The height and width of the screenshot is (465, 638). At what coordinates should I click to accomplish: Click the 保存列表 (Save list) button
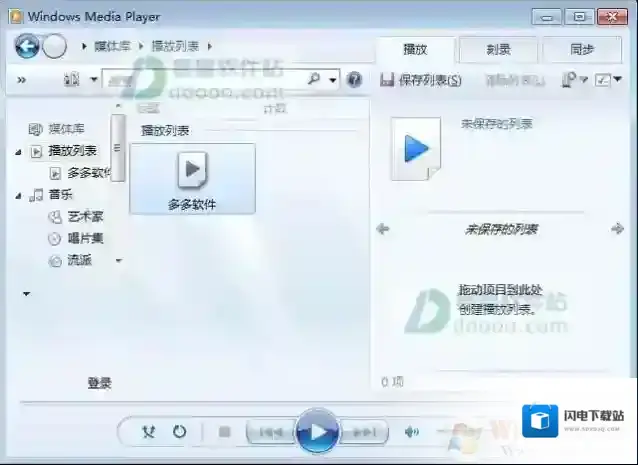point(430,80)
